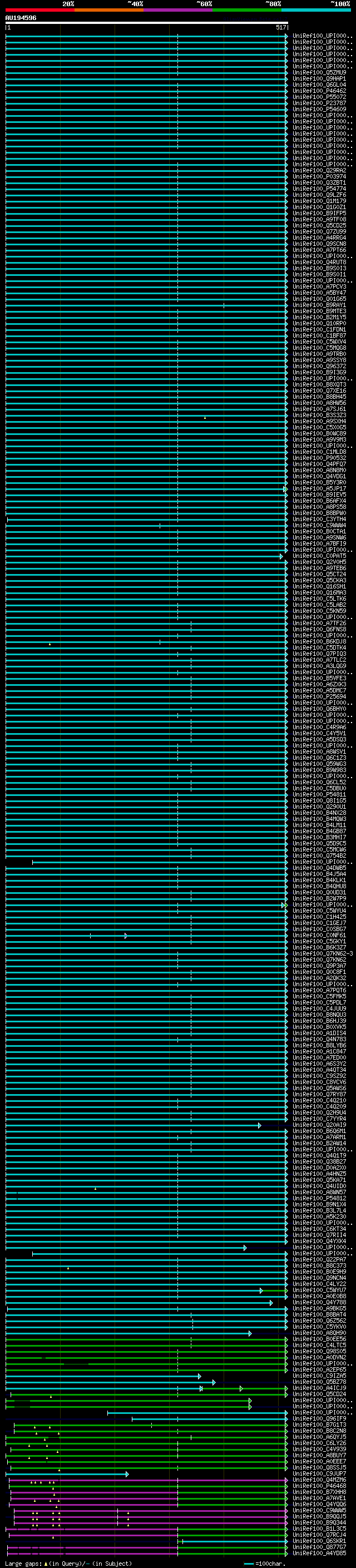Click the alignment bar of UniRef100_Q5BZ78
This screenshot has width=356, height=1568.
pos(110,1382)
